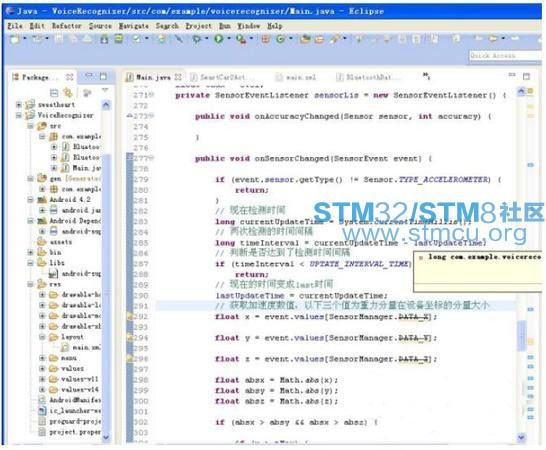
Task: Collapse the src folder node
Action: click(x=30, y=126)
